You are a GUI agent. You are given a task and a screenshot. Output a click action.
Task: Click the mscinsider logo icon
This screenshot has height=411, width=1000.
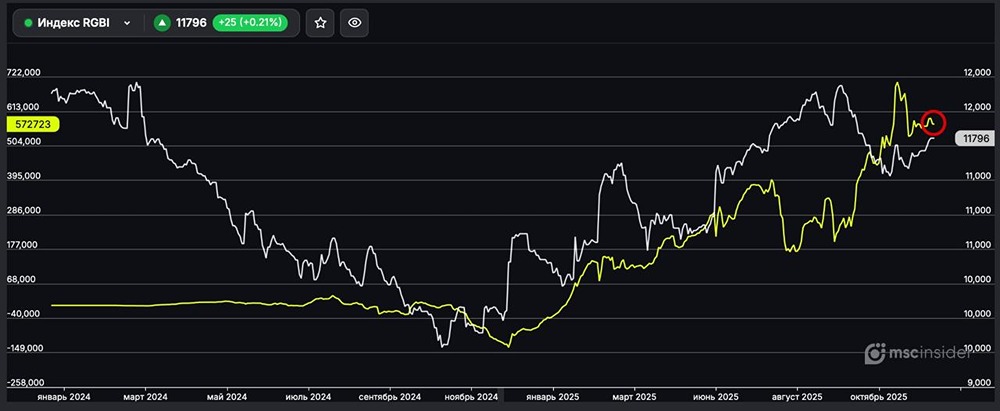tap(877, 352)
